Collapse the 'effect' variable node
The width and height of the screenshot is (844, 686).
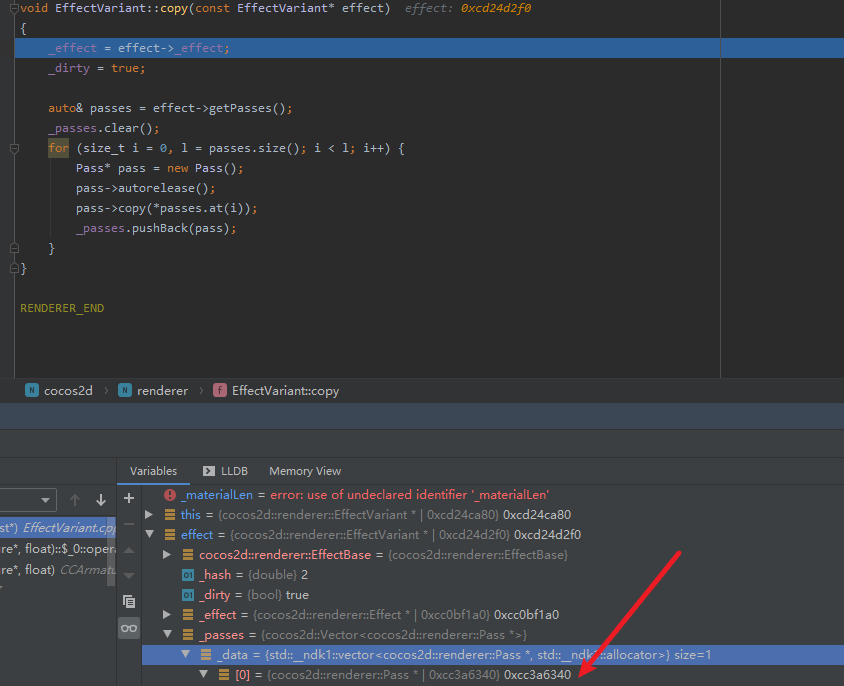click(150, 534)
